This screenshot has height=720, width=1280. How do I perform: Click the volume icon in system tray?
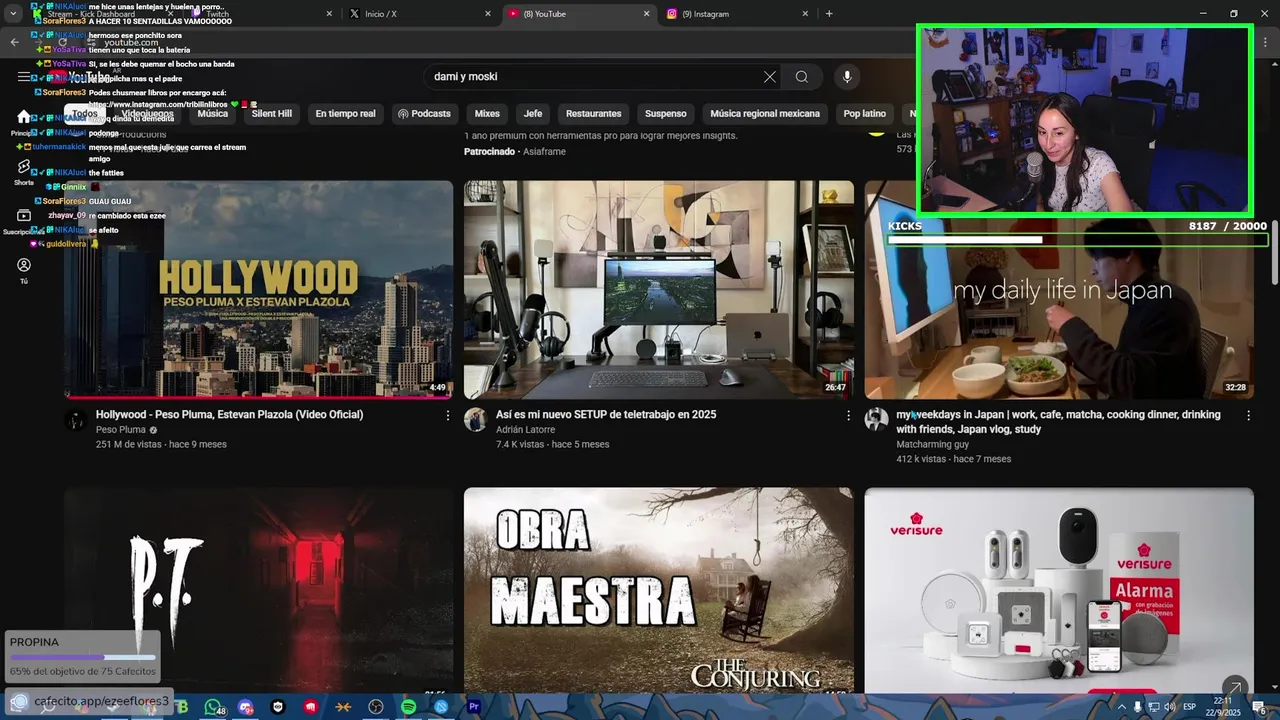click(x=1169, y=707)
